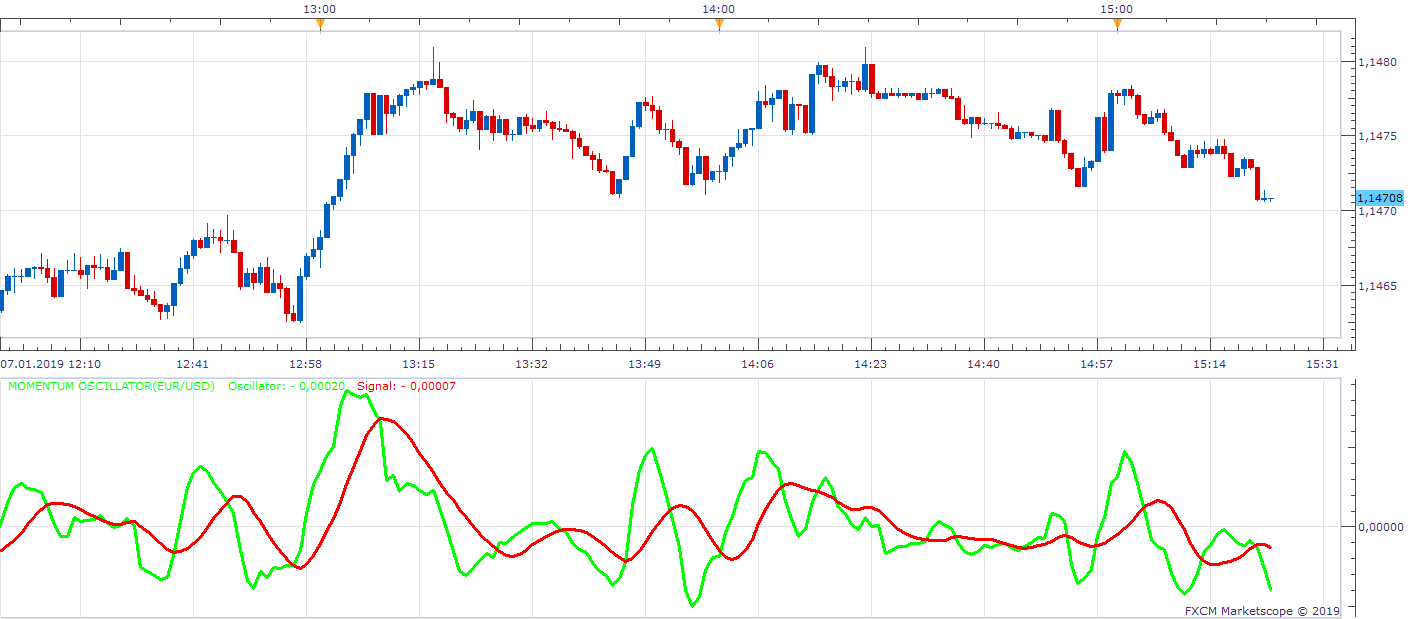1413x619 pixels.
Task: Click the 15:31 time axis label
Action: pos(1322,364)
